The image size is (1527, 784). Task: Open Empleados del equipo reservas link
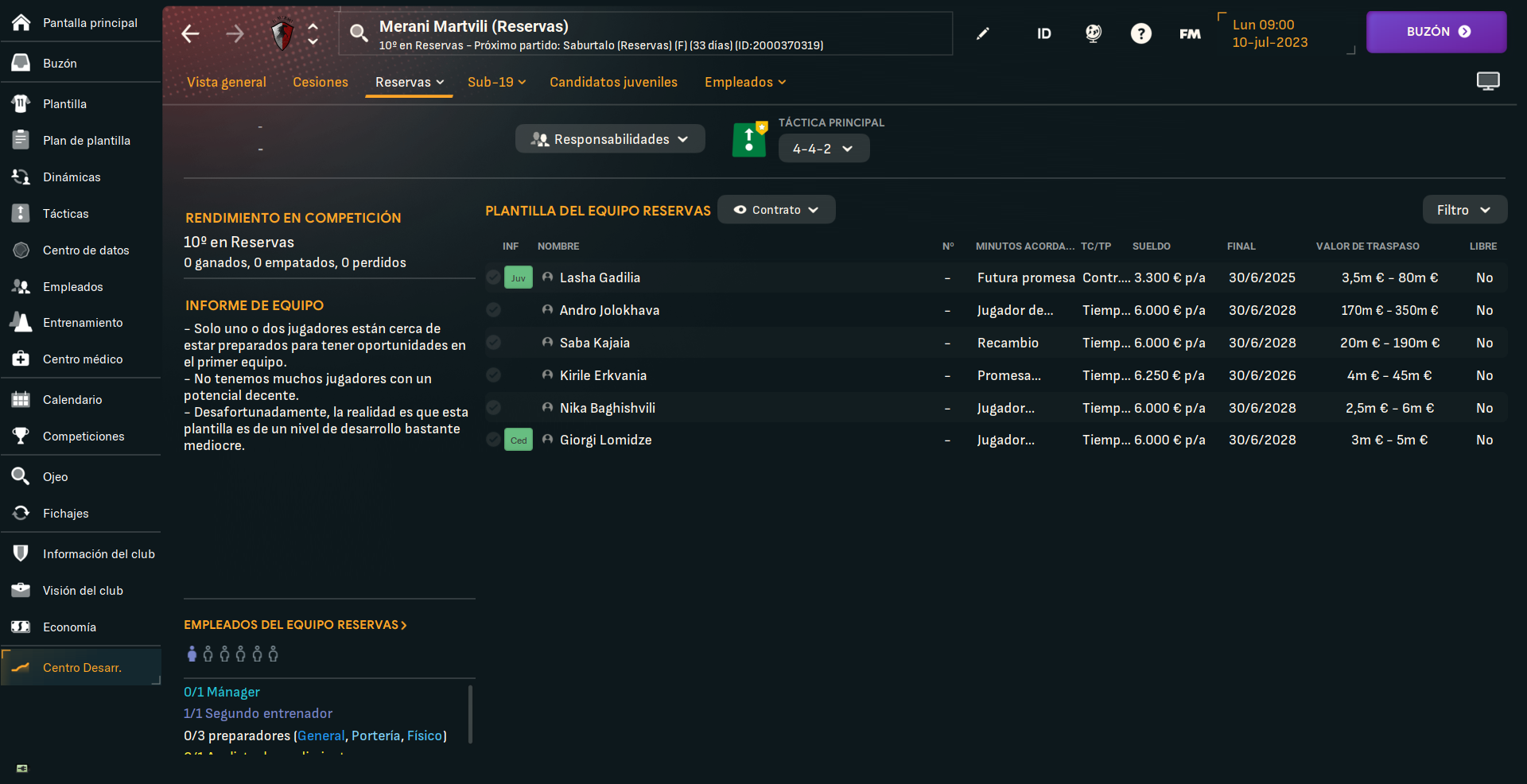pos(295,625)
